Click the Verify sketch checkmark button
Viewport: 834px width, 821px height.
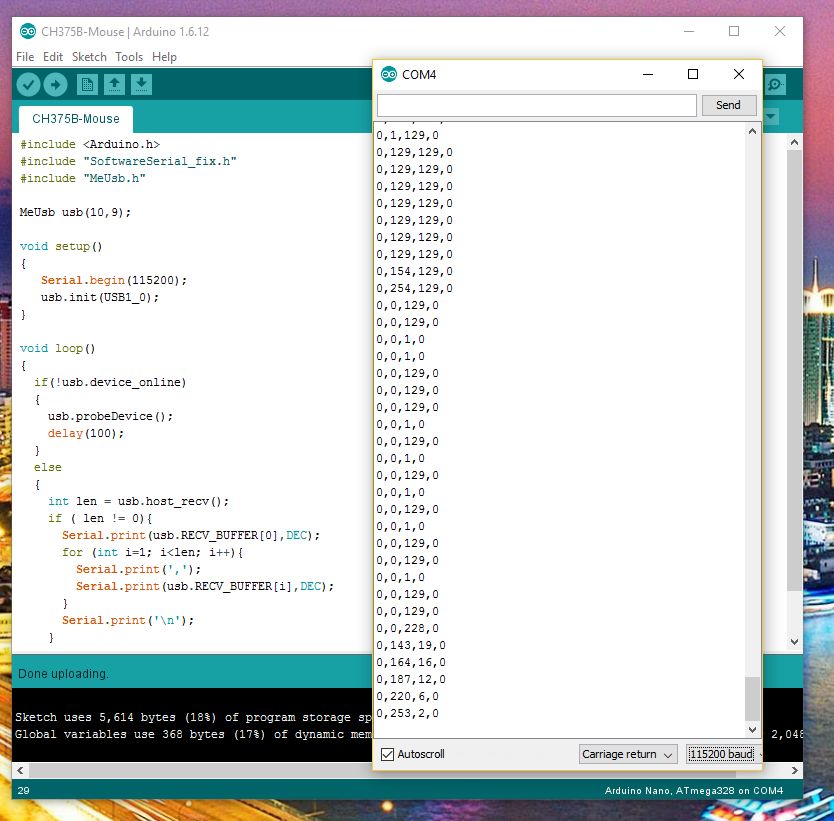28,85
